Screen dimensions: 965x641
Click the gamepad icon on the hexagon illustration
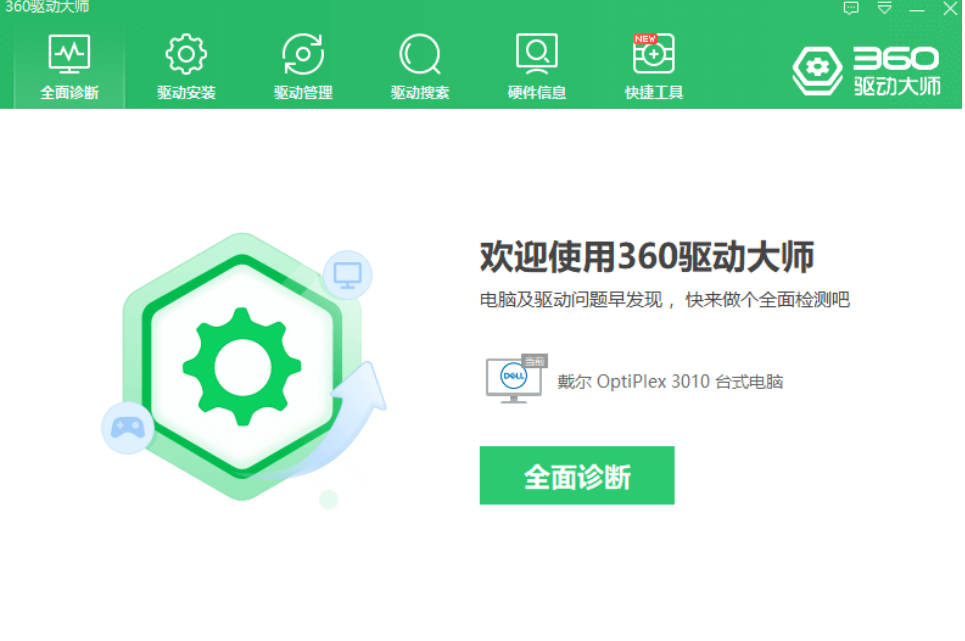pos(128,430)
